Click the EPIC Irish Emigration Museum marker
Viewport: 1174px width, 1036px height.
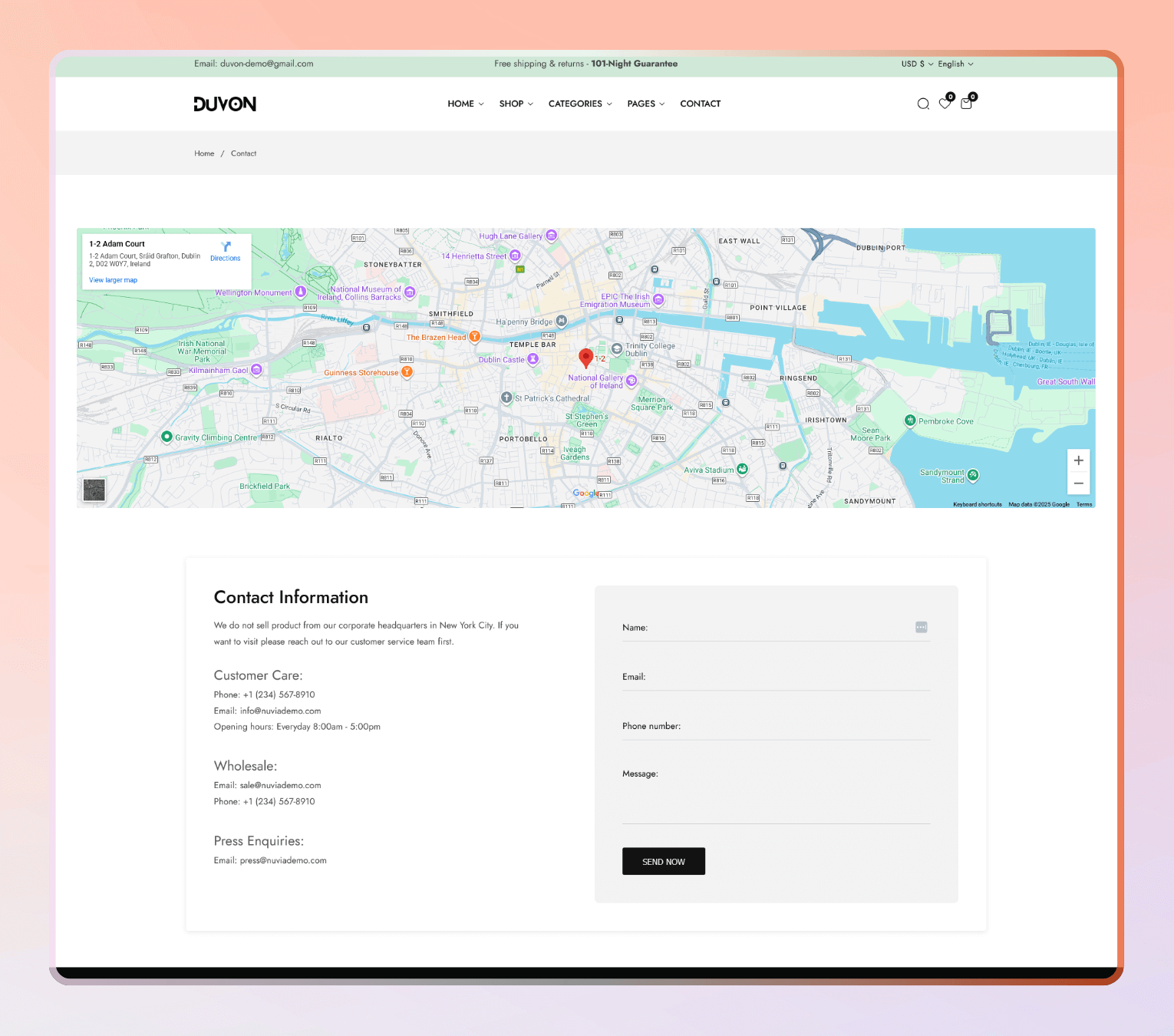tap(658, 299)
